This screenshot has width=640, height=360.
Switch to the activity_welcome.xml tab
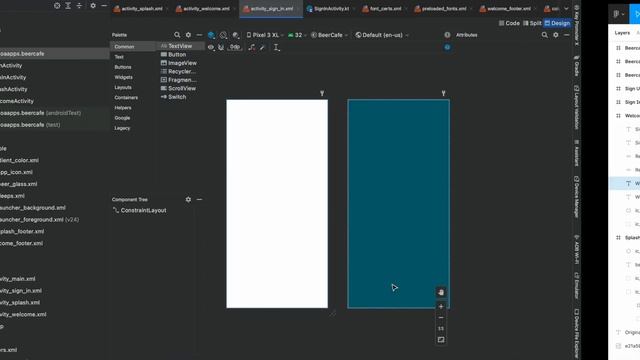[205, 9]
